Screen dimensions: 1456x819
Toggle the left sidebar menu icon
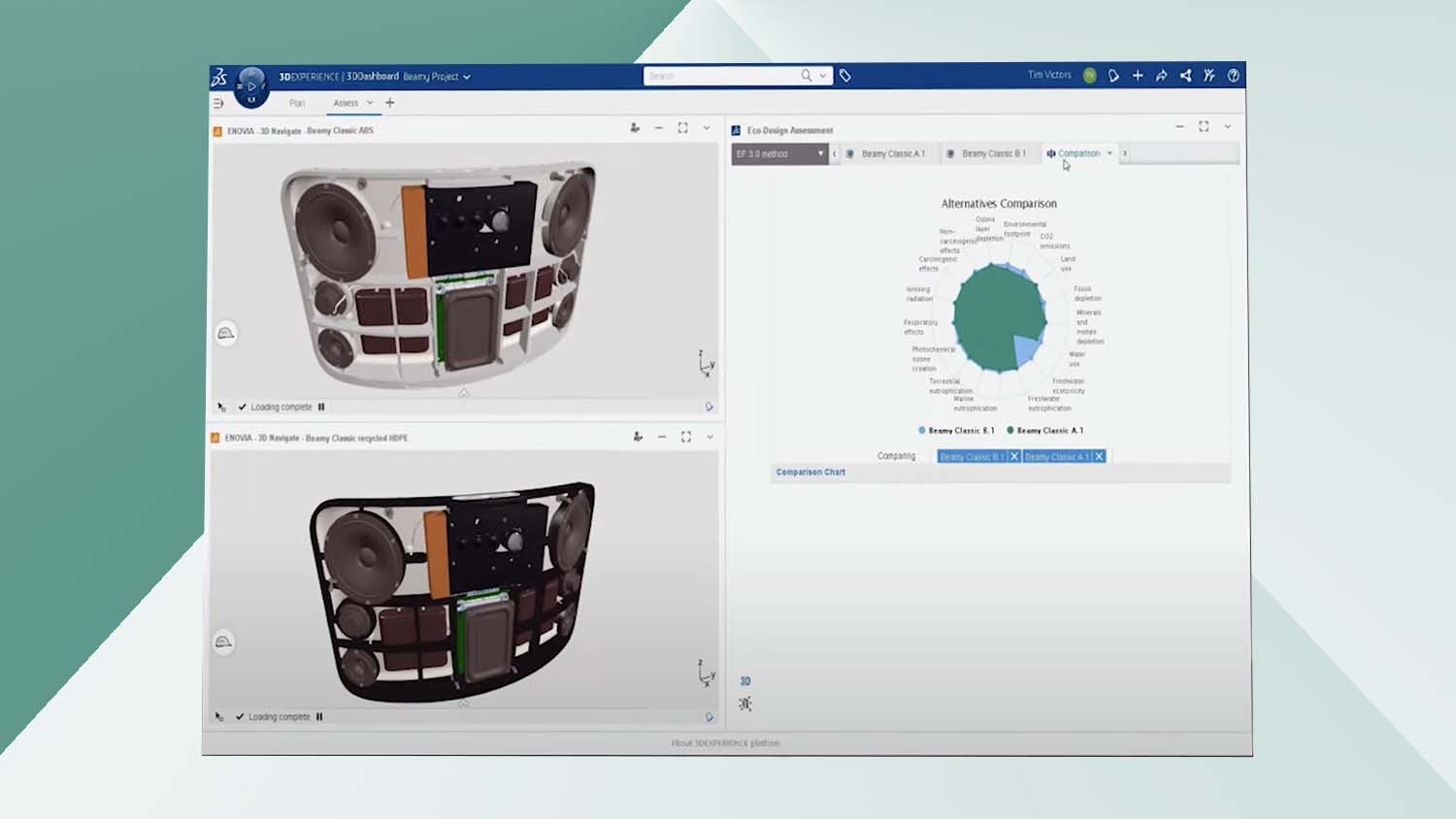click(218, 103)
